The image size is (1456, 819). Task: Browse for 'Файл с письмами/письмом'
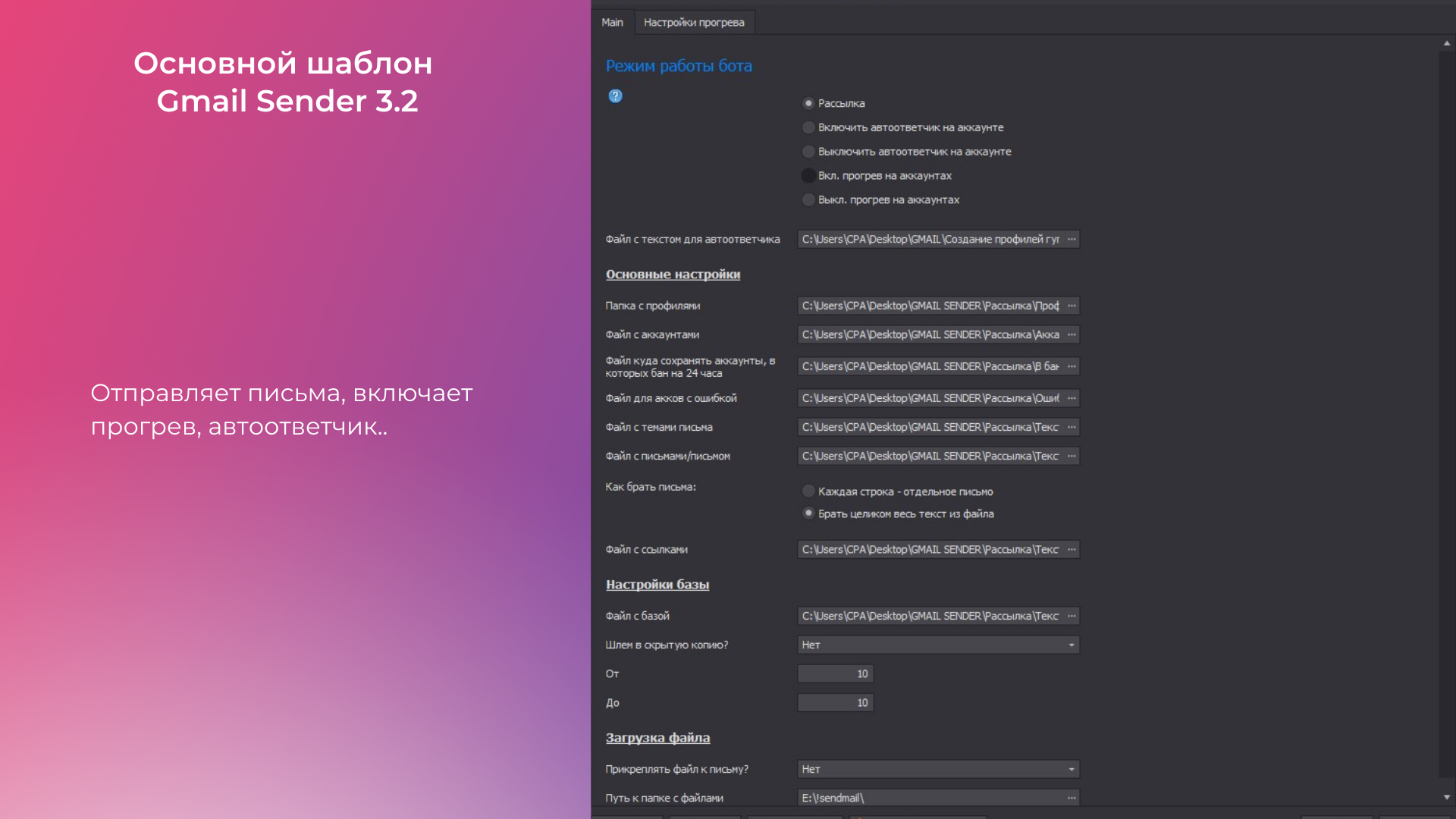[x=1072, y=457]
